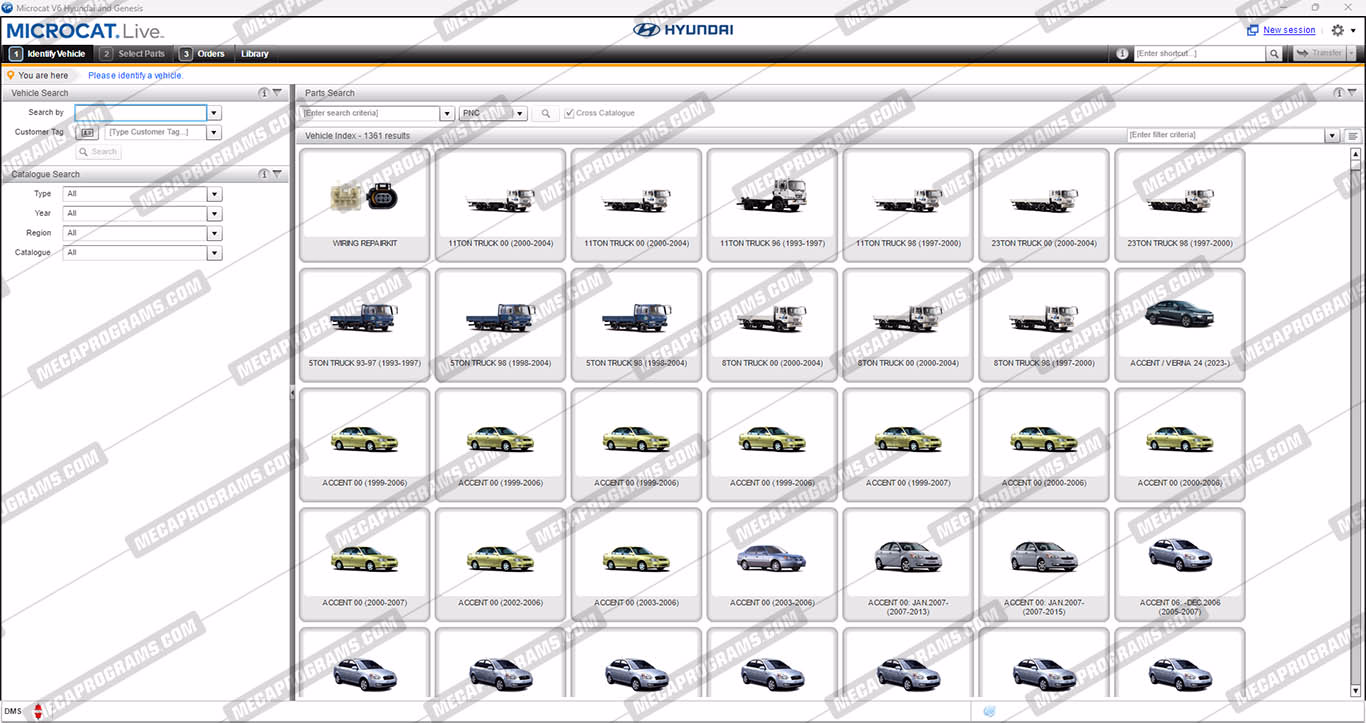
Task: Click the Parts Search magnifier button
Action: click(545, 114)
